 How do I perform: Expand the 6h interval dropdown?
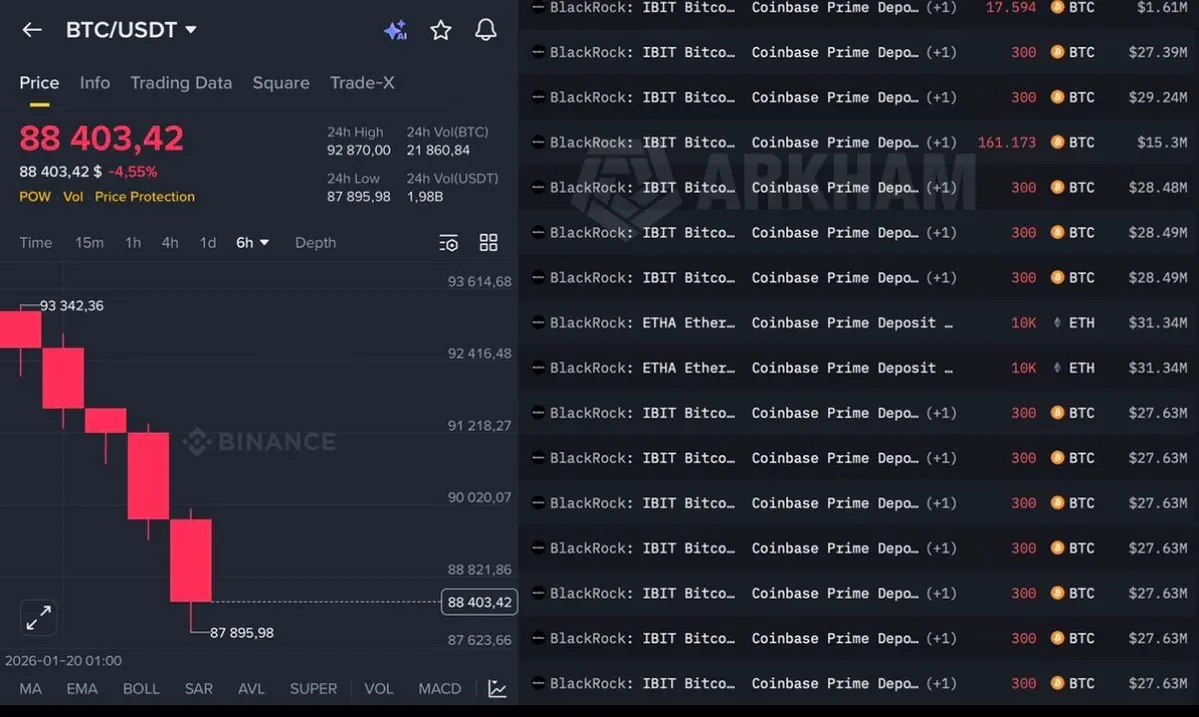pos(252,242)
